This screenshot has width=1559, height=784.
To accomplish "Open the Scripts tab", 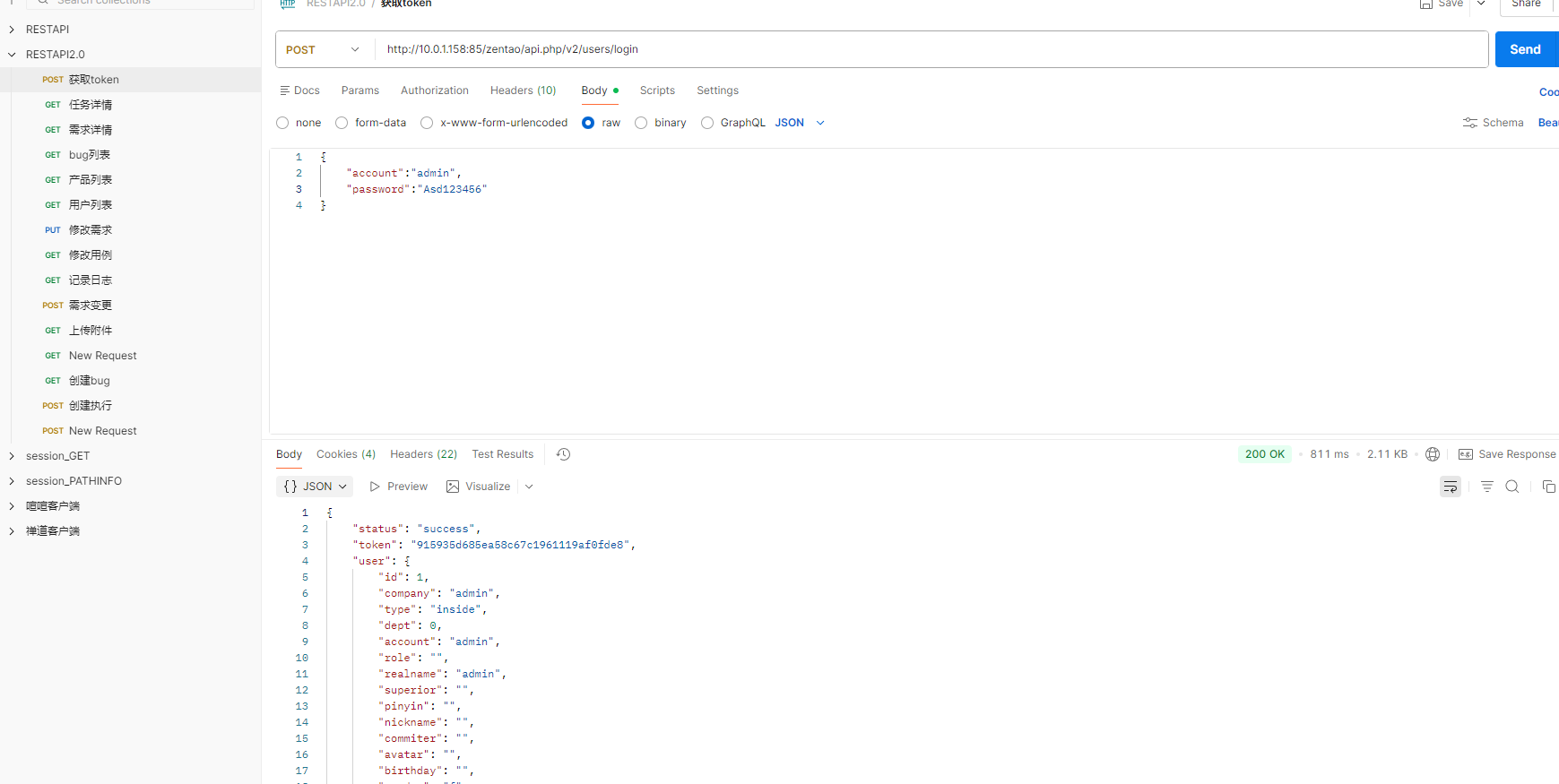I will (657, 90).
